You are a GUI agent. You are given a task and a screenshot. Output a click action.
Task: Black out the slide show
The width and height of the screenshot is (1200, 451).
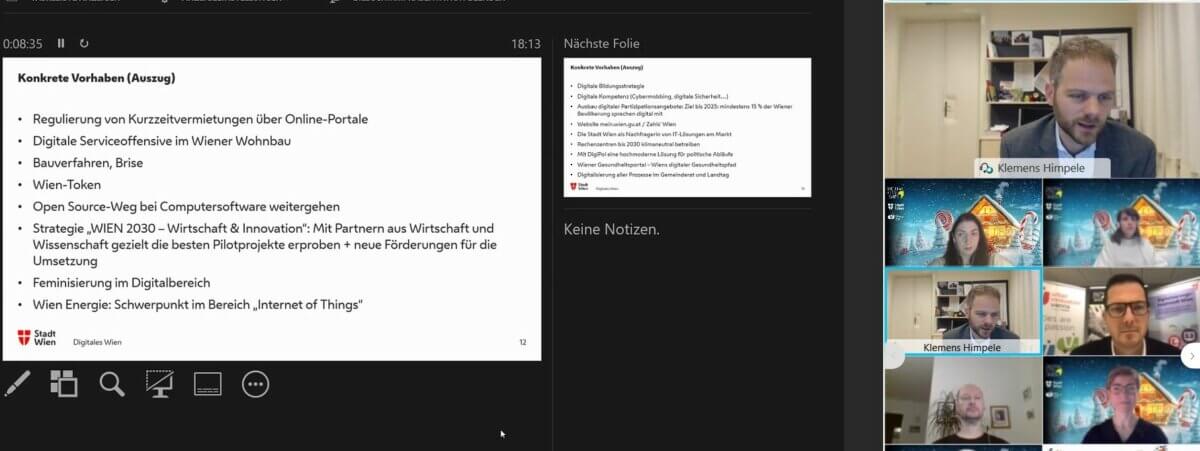tap(160, 383)
